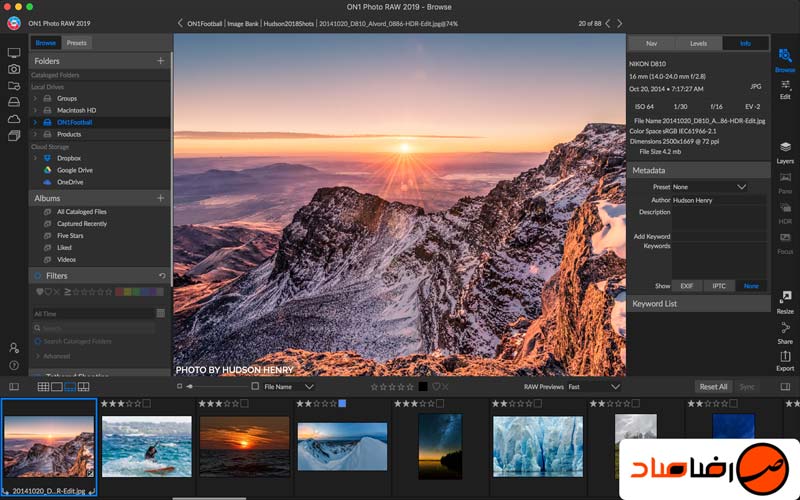Reset filters with the Filters undo arrow

[x=162, y=276]
